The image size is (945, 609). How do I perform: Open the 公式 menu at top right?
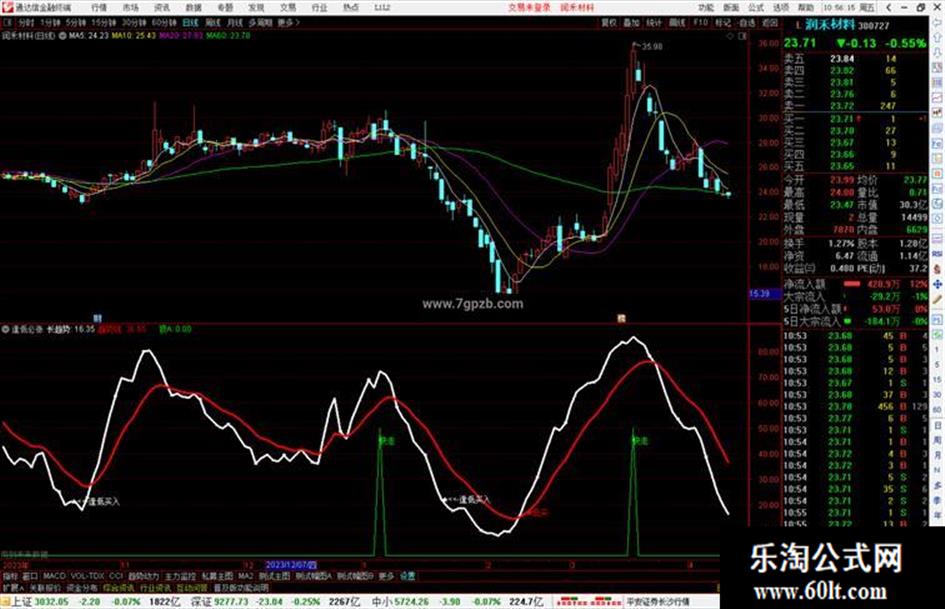tap(756, 7)
